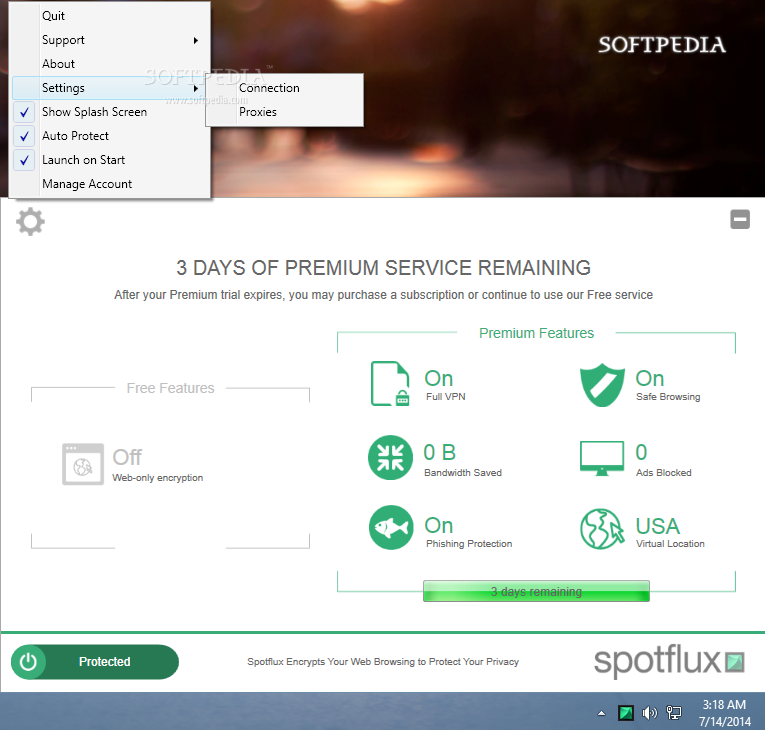The image size is (765, 730).
Task: Click the Full VPN On status
Action: click(439, 379)
